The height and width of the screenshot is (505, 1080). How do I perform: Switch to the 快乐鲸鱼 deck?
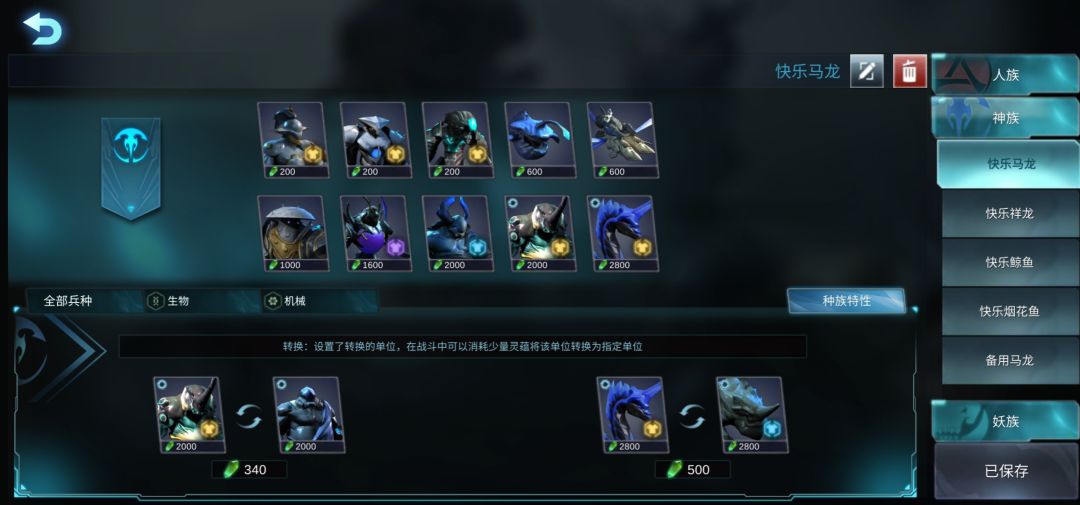pos(1010,262)
